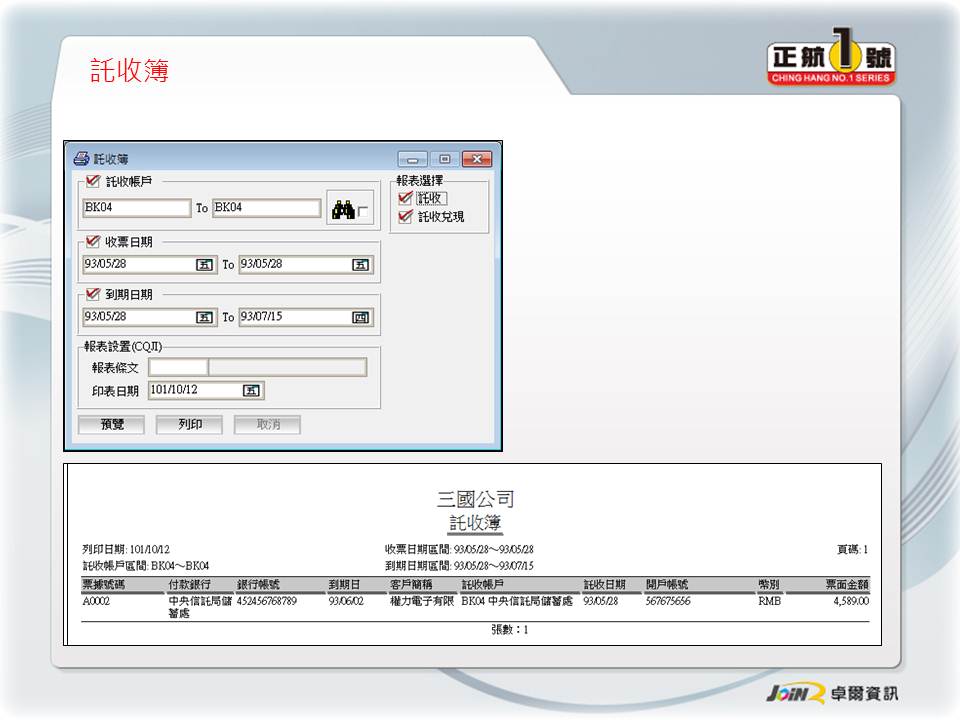Toggle the 收票日期 checkbox

tap(93, 241)
